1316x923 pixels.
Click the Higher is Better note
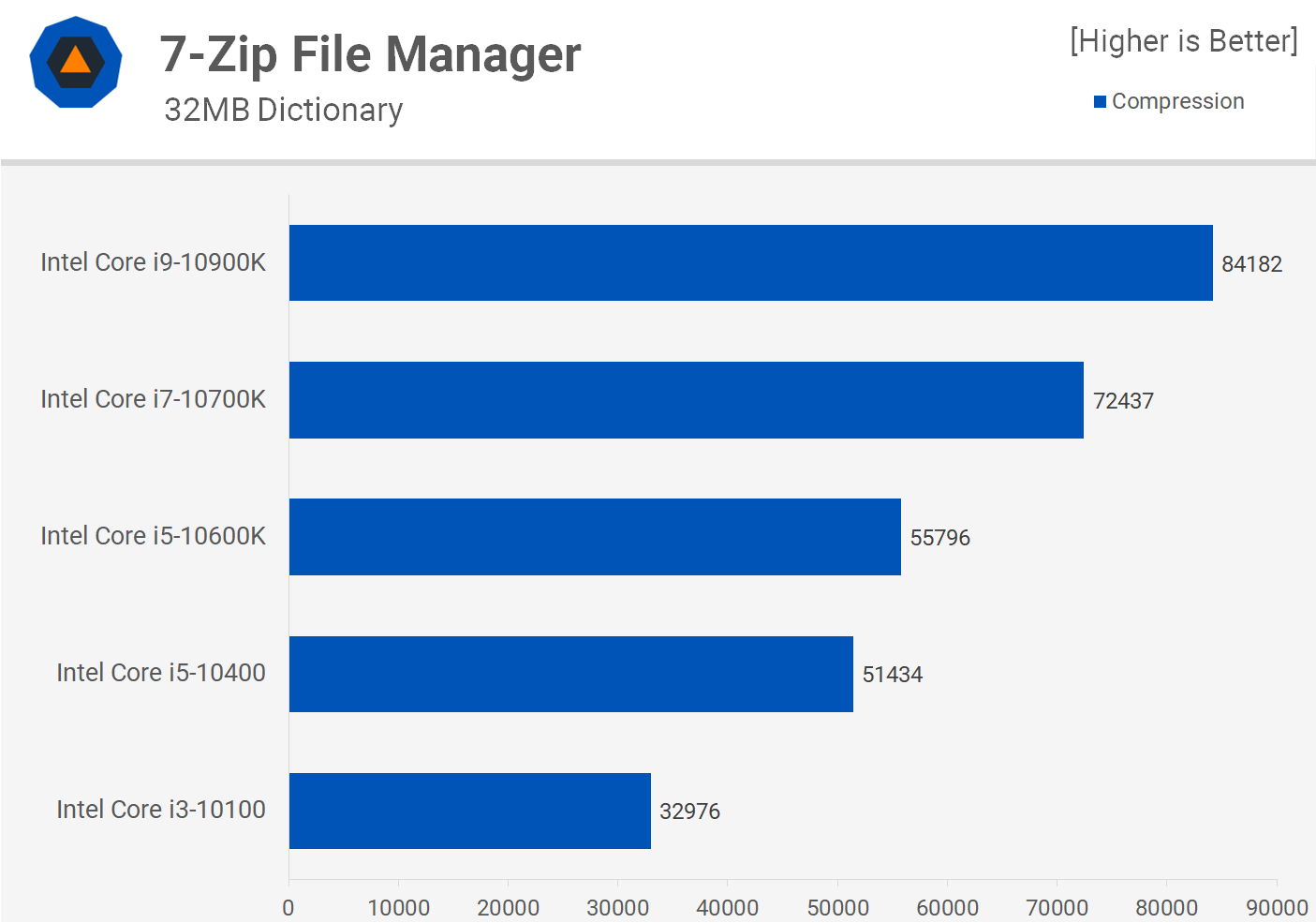click(x=1183, y=41)
